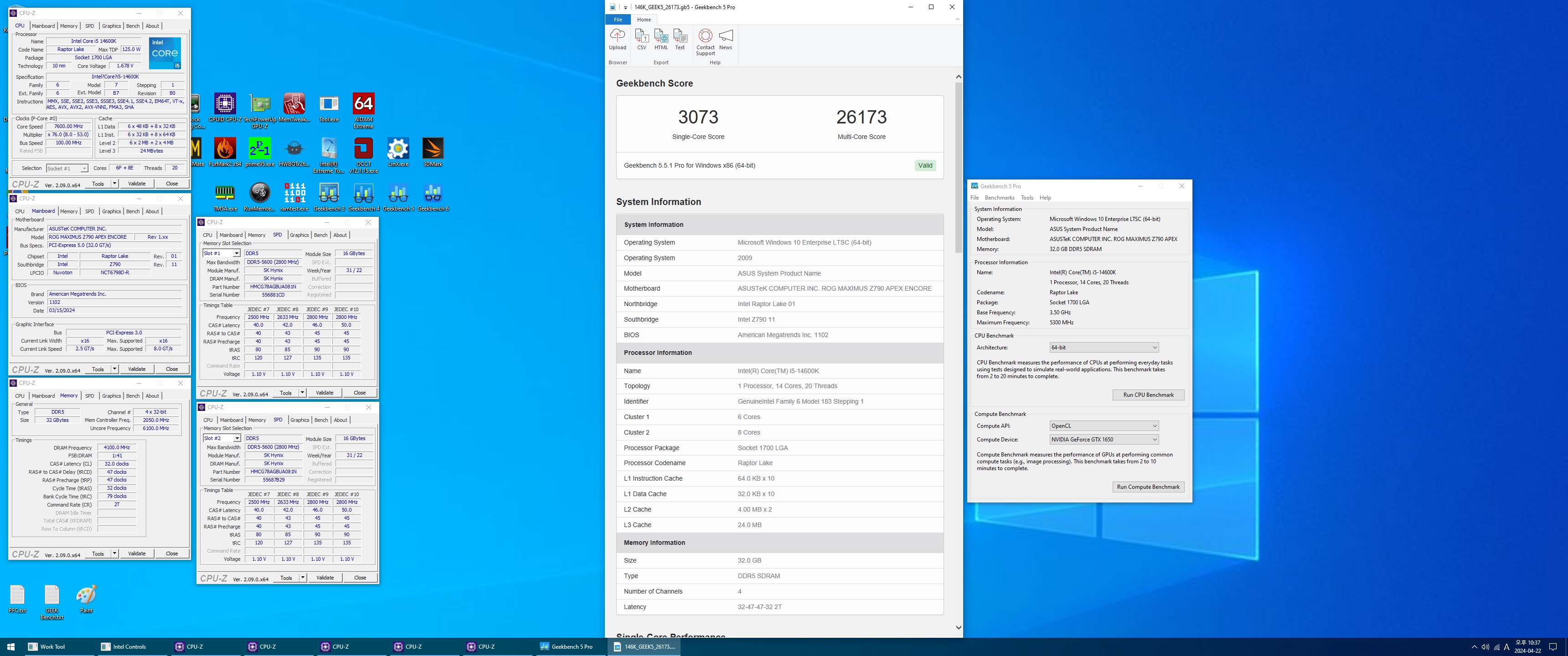
Task: Click the Upload icon in Geekbench ribbon
Action: (617, 39)
